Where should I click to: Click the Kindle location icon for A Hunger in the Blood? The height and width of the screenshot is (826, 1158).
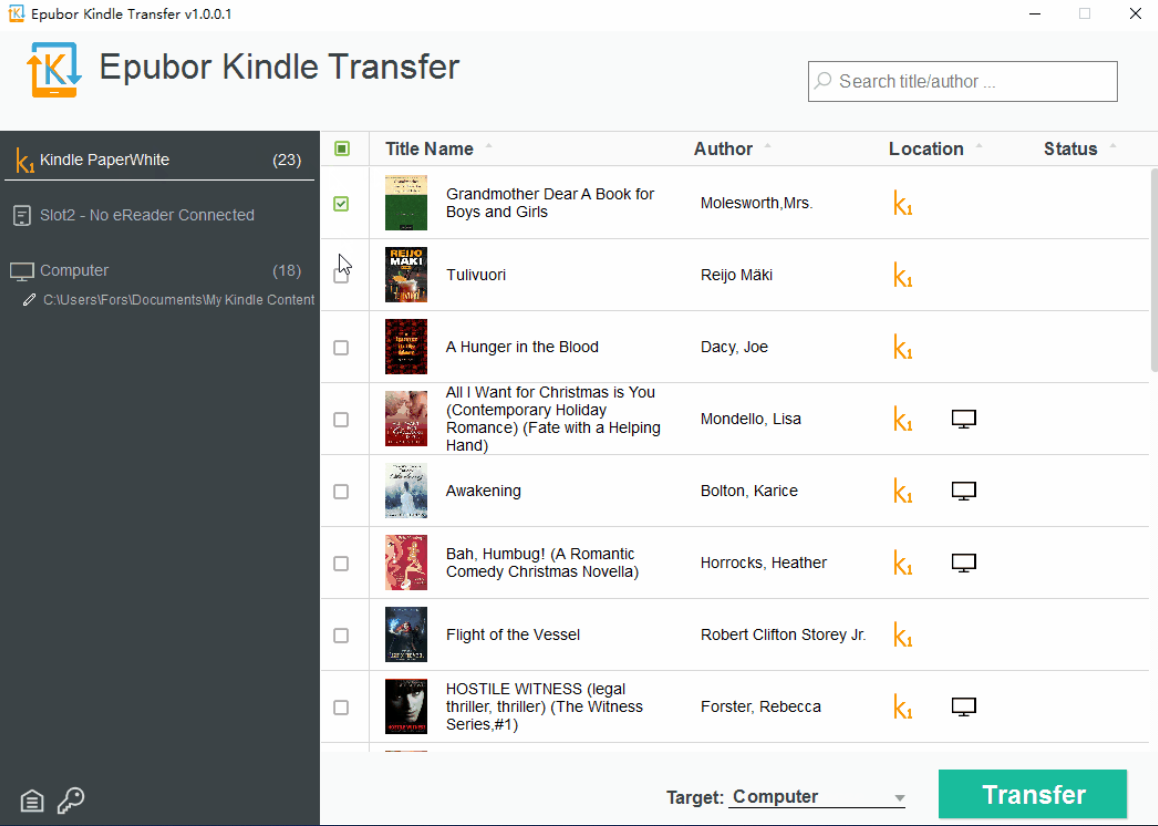pos(902,347)
